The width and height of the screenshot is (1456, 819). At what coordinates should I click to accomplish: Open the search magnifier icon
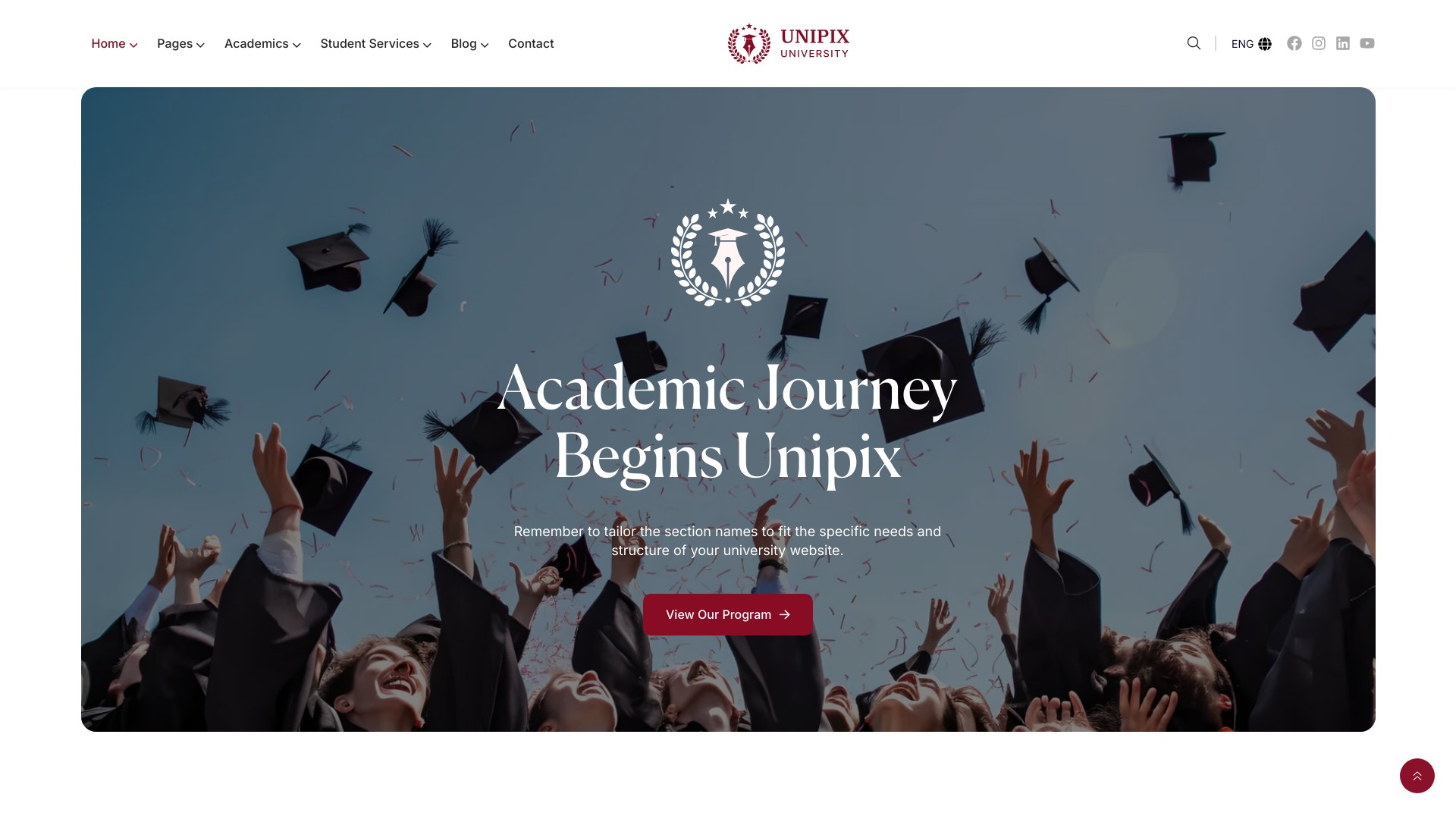pyautogui.click(x=1194, y=43)
